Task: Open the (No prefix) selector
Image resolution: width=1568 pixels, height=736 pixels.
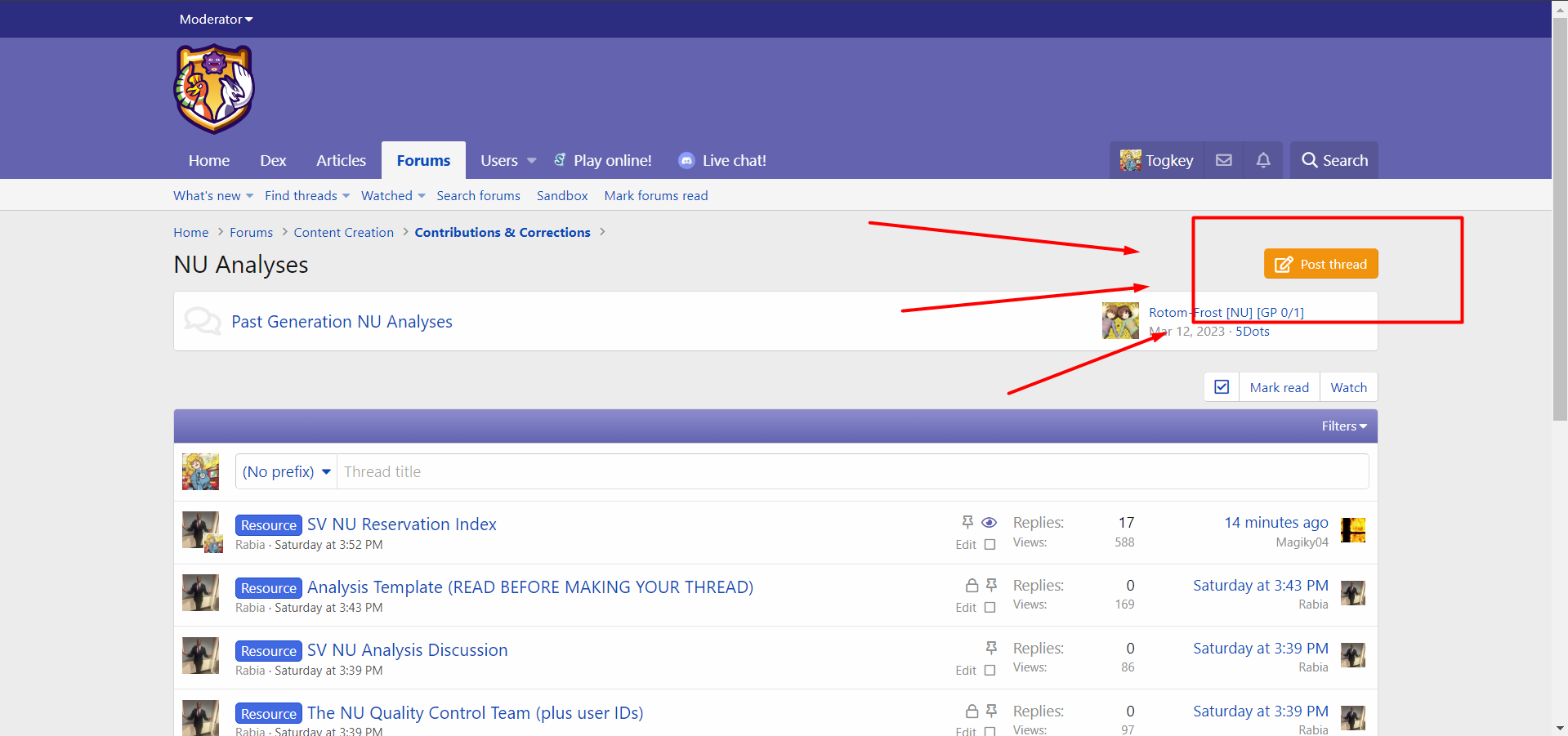Action: point(286,472)
